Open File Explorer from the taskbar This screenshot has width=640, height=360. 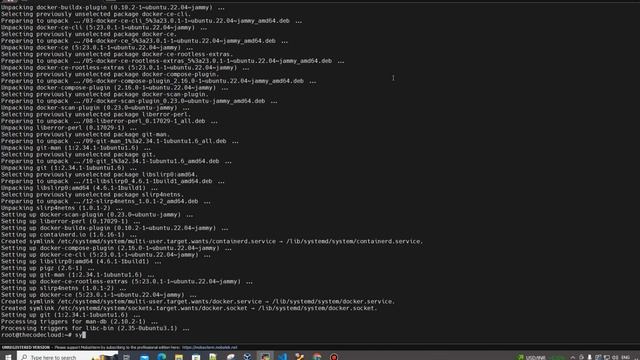(x=179, y=357)
